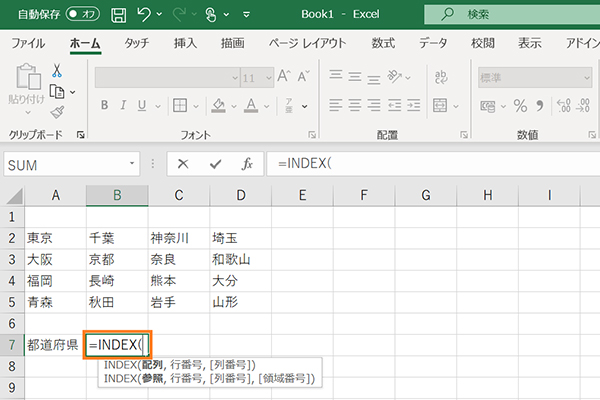This screenshot has height=400, width=600.
Task: Cancel formula entry with X icon
Action: tap(182, 164)
